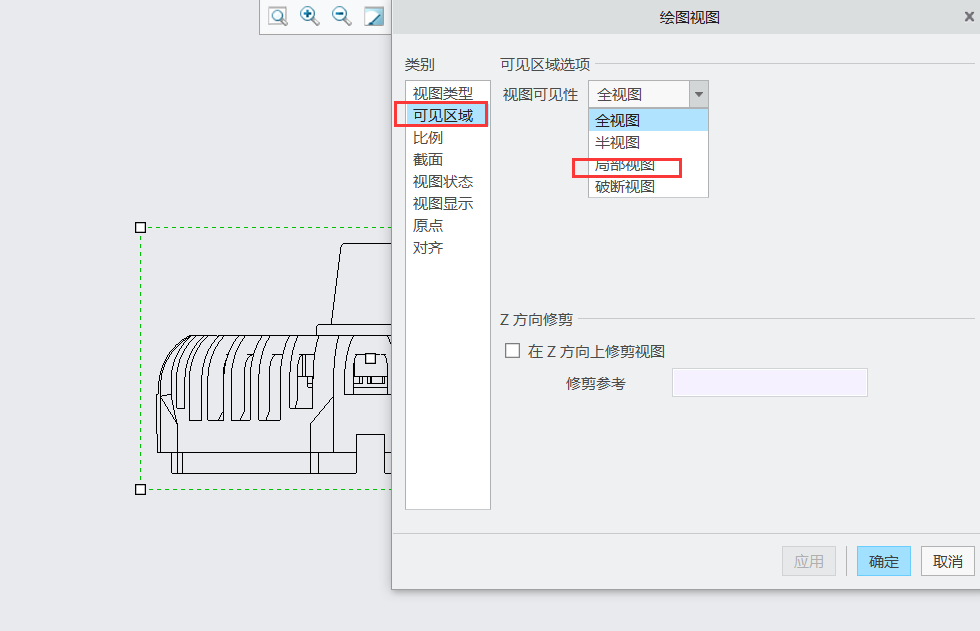Click the top-left view selection handle
This screenshot has height=631, width=980.
tap(141, 227)
